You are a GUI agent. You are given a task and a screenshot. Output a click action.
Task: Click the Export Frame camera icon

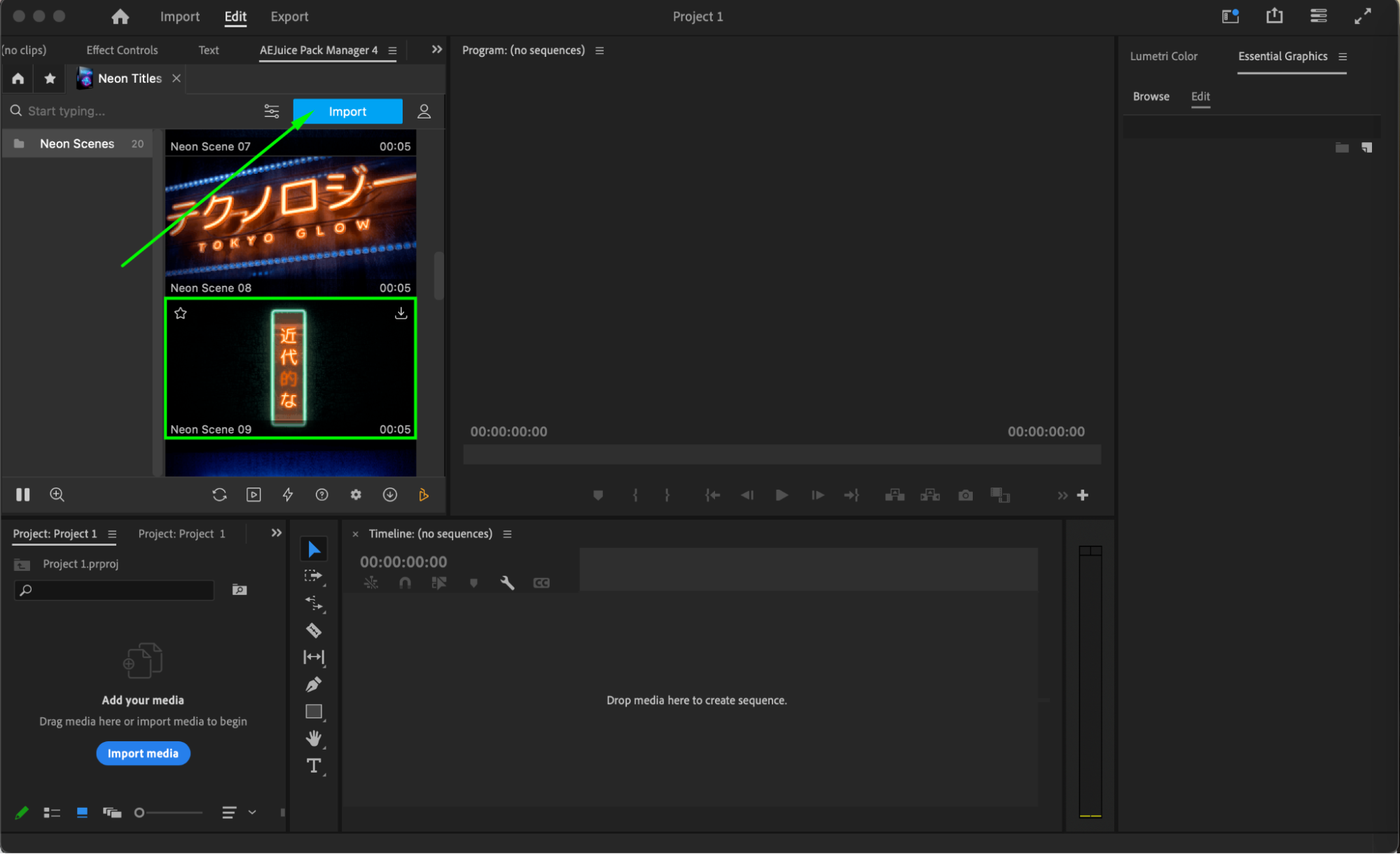pos(965,495)
